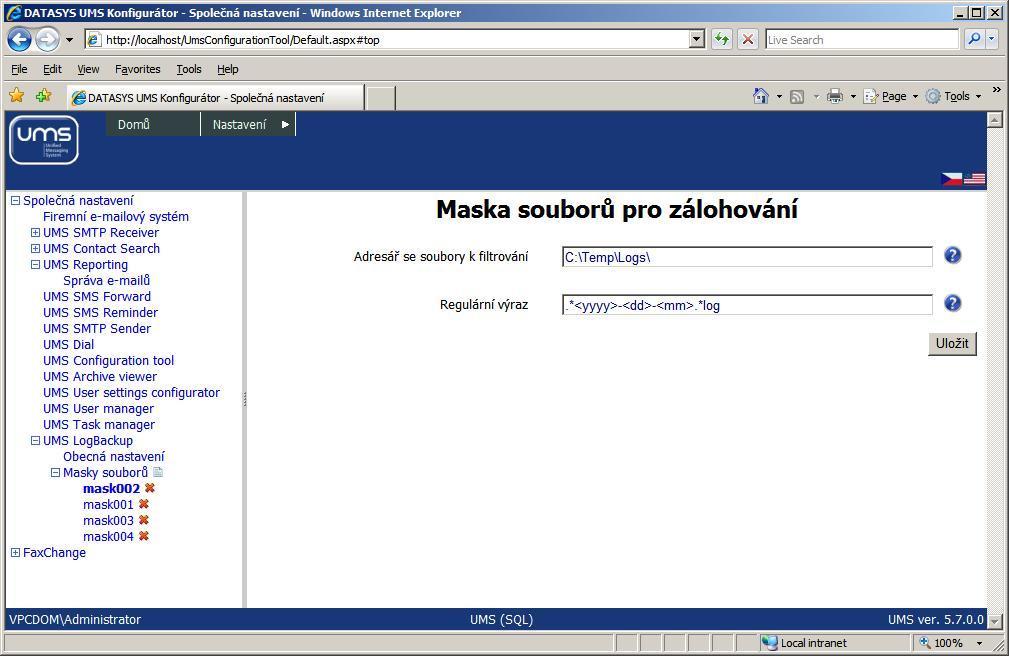Open the Favorites menu

click(138, 69)
